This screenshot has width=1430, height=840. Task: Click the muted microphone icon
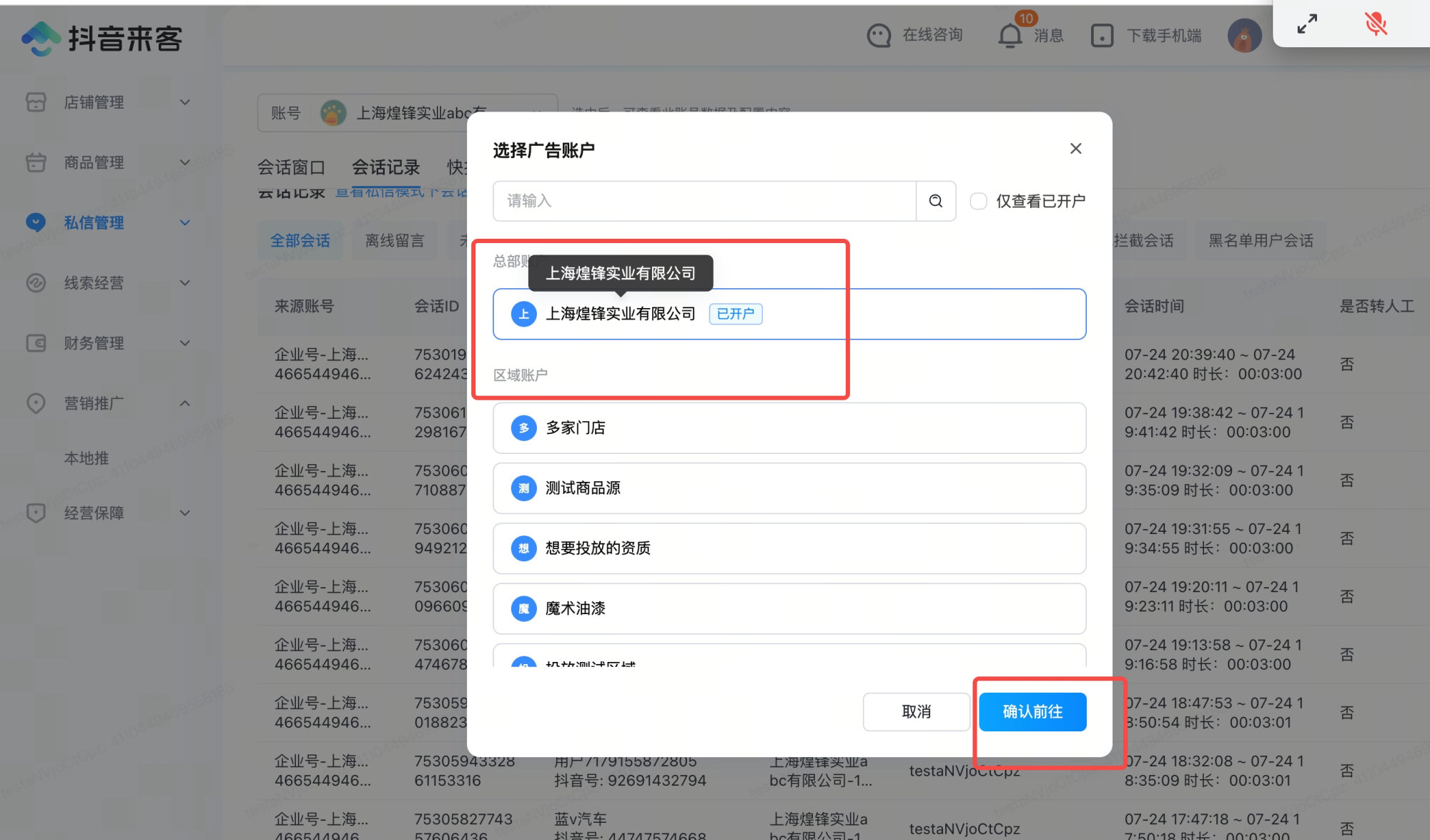pyautogui.click(x=1376, y=24)
